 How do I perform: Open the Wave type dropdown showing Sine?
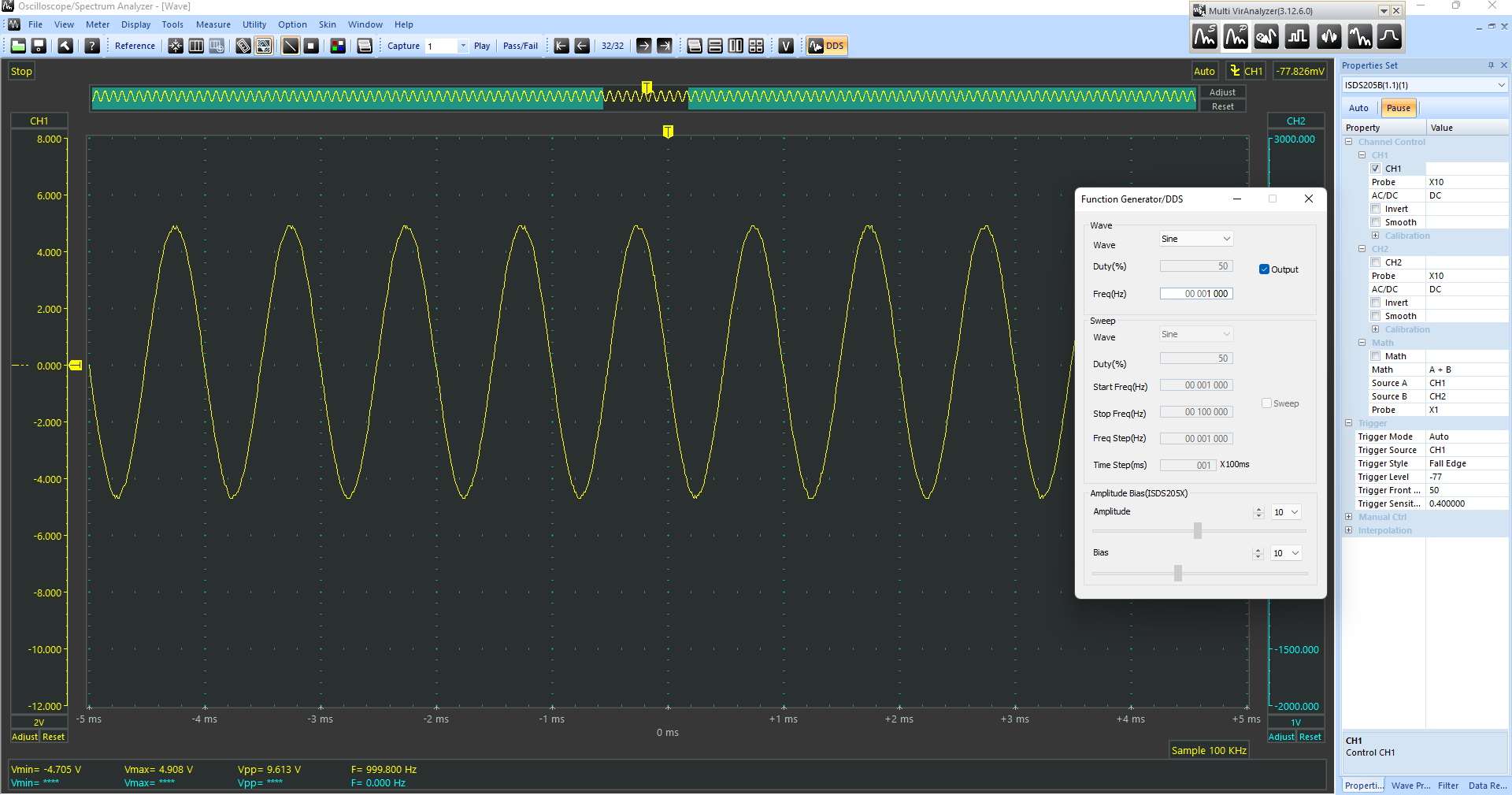pos(1195,239)
